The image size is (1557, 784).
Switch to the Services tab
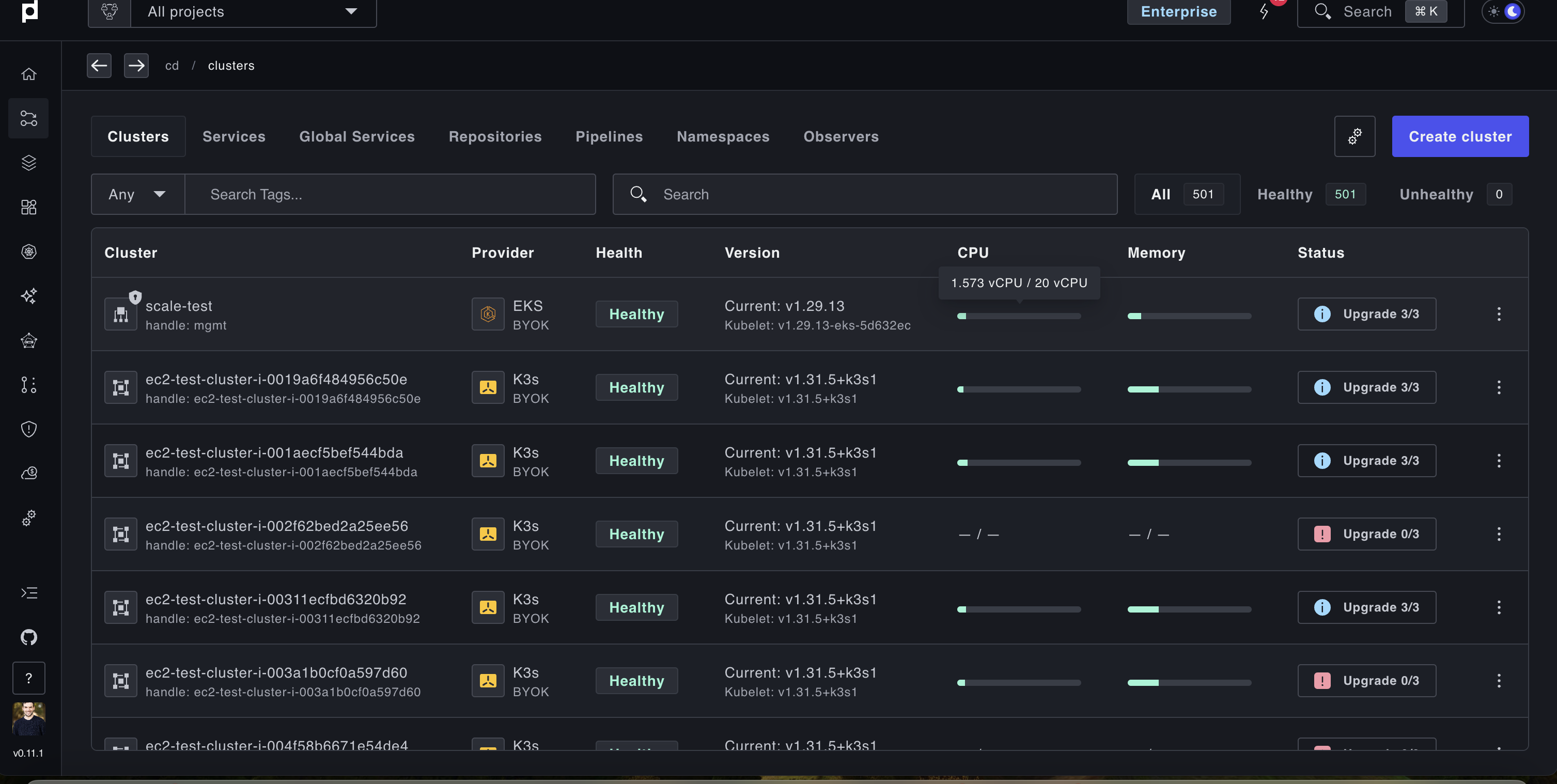tap(234, 137)
